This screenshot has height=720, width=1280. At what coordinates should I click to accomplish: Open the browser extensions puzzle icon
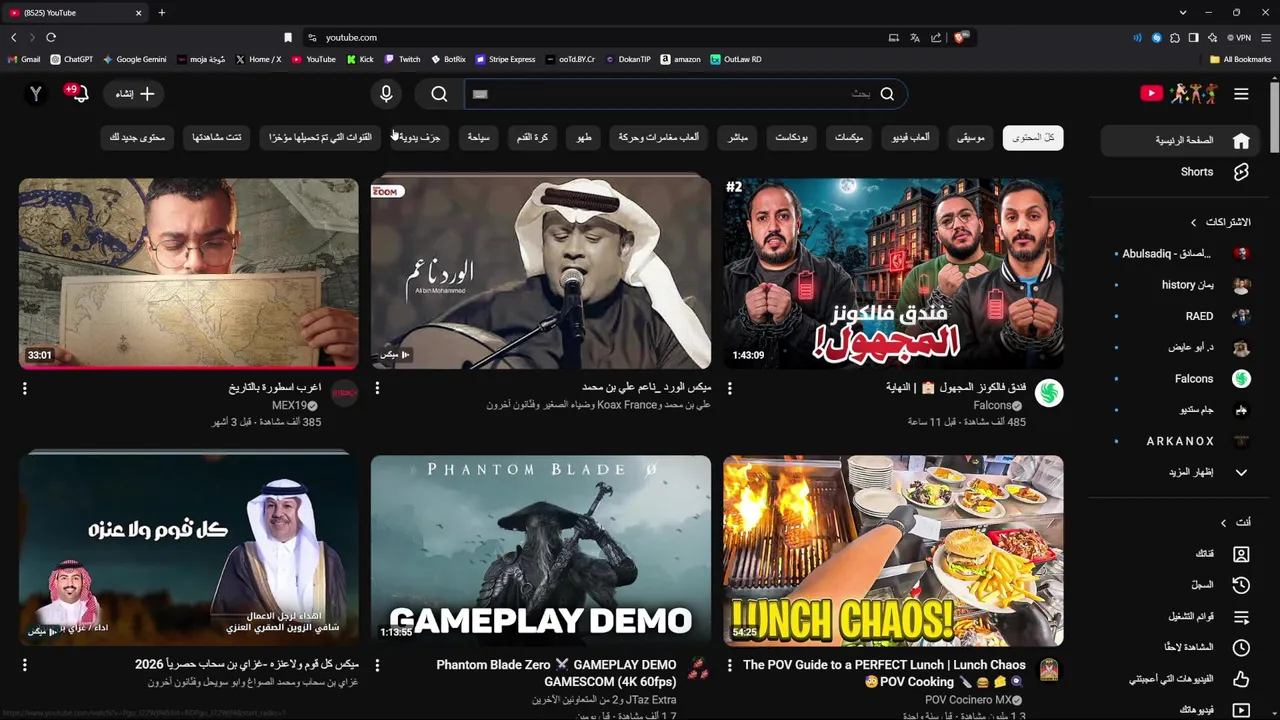coord(1175,38)
